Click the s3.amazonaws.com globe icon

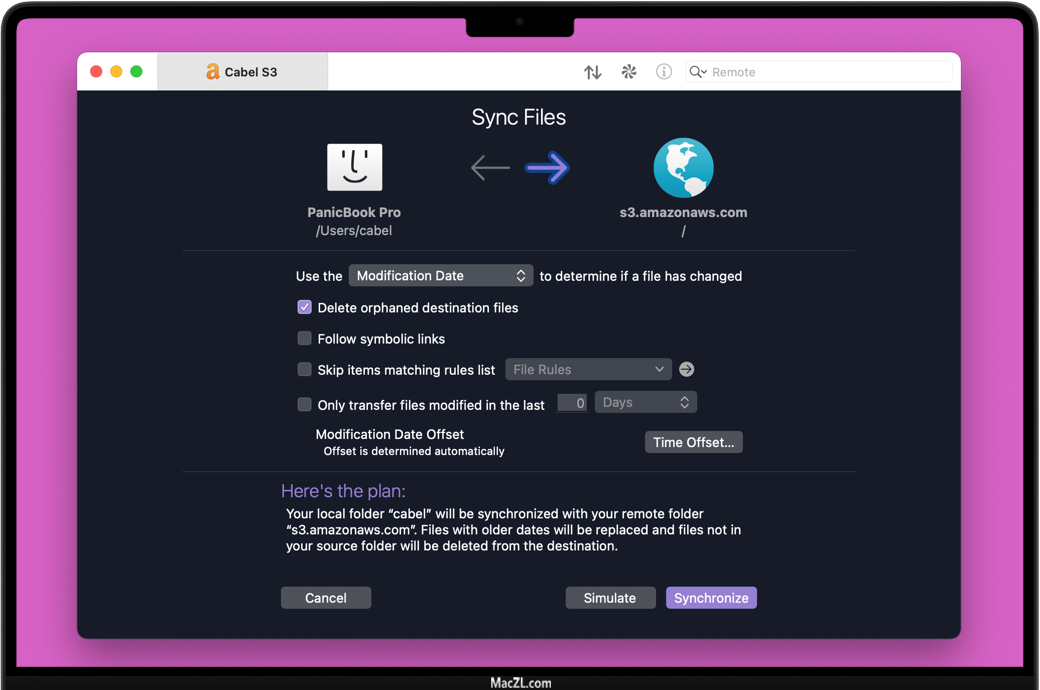coord(683,168)
